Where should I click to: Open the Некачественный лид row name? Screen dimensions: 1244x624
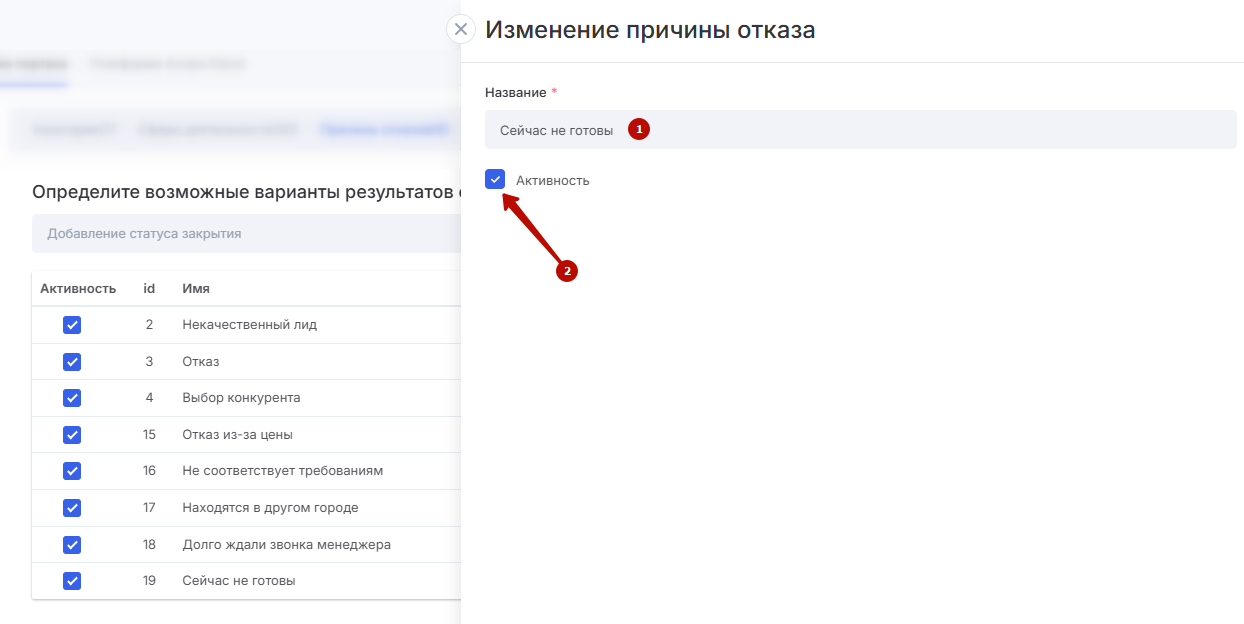coord(249,325)
